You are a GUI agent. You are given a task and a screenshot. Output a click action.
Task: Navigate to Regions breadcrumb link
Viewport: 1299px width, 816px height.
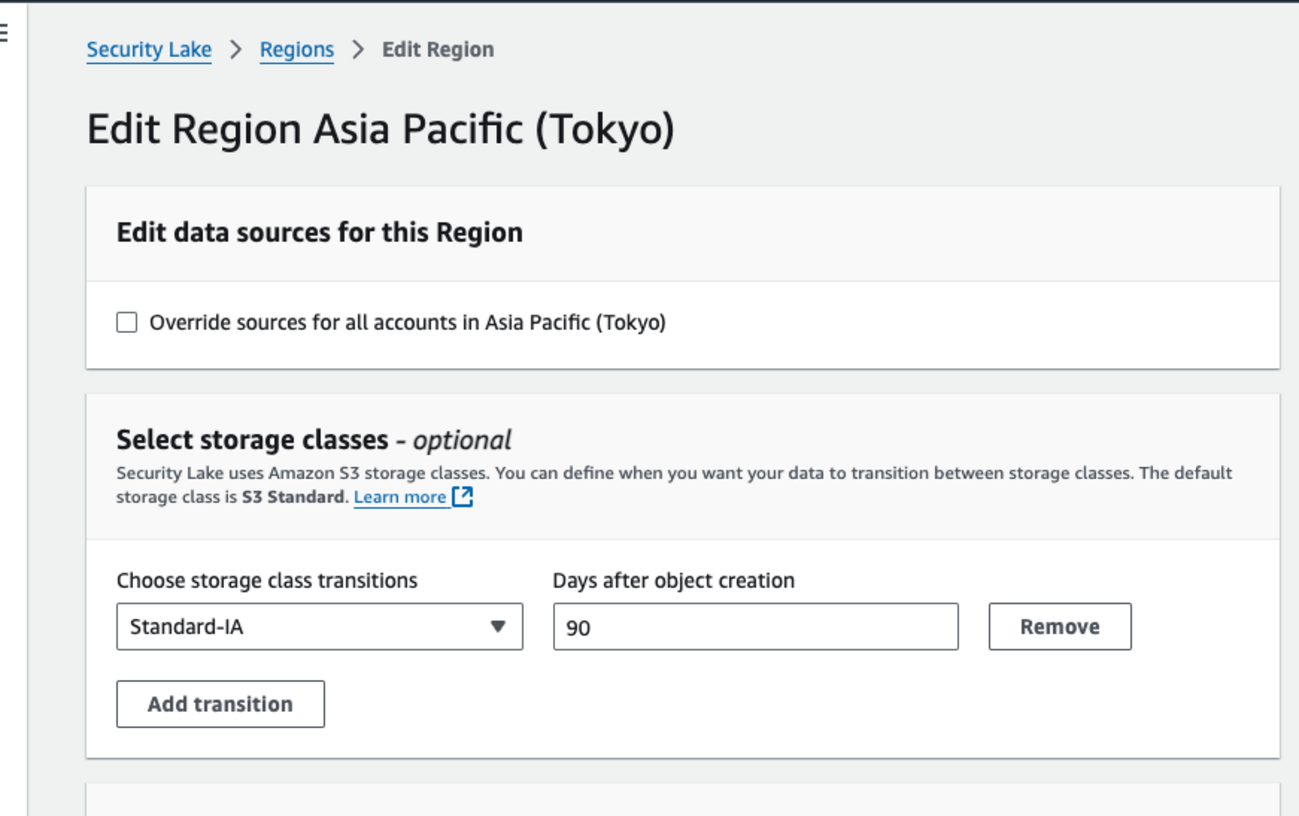pos(296,50)
